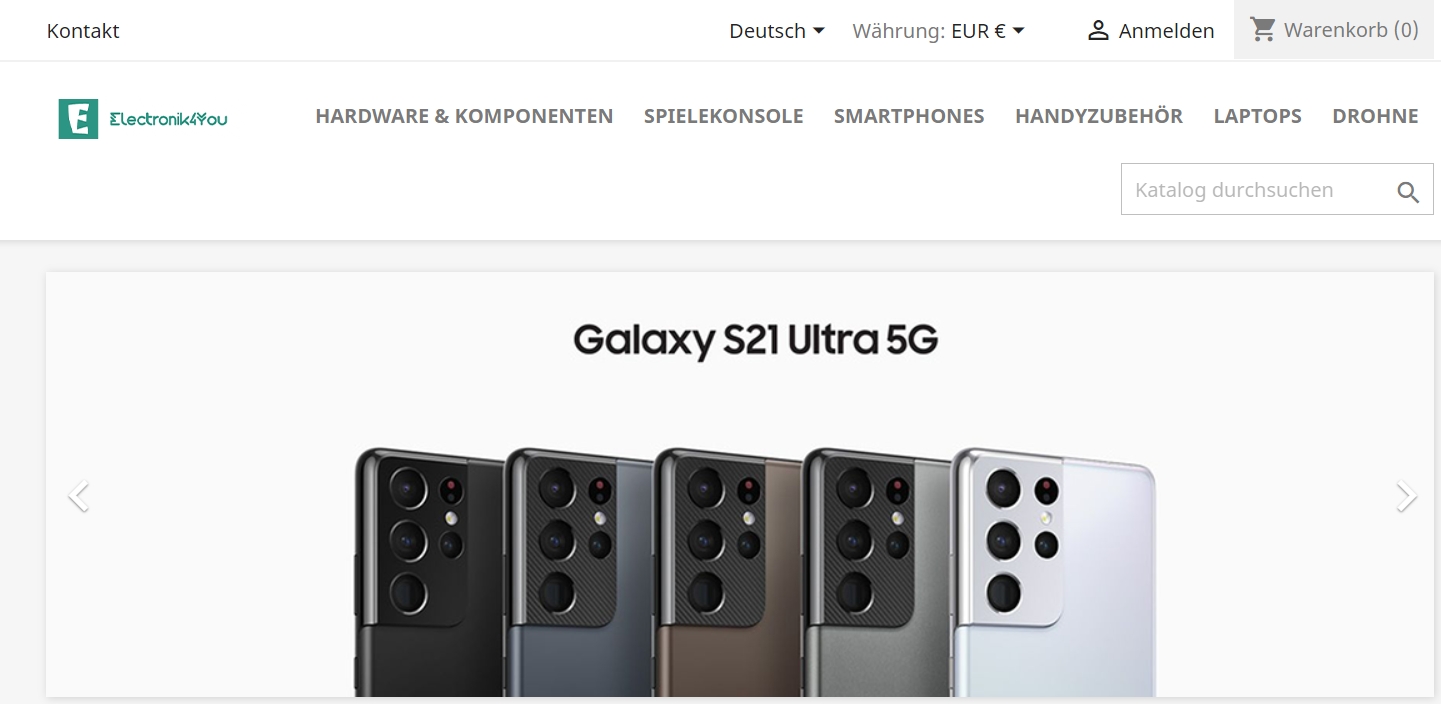
Task: Open the Deutsch language dropdown
Action: pos(777,31)
